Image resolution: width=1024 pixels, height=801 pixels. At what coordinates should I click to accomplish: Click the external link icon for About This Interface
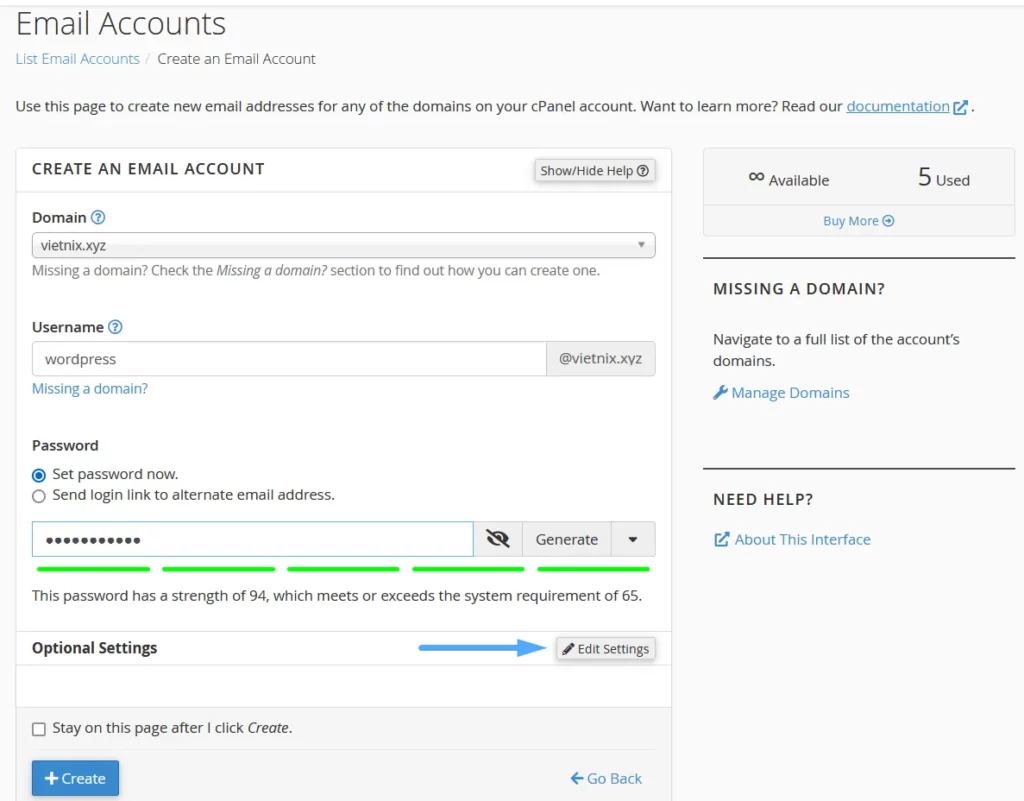click(x=721, y=539)
